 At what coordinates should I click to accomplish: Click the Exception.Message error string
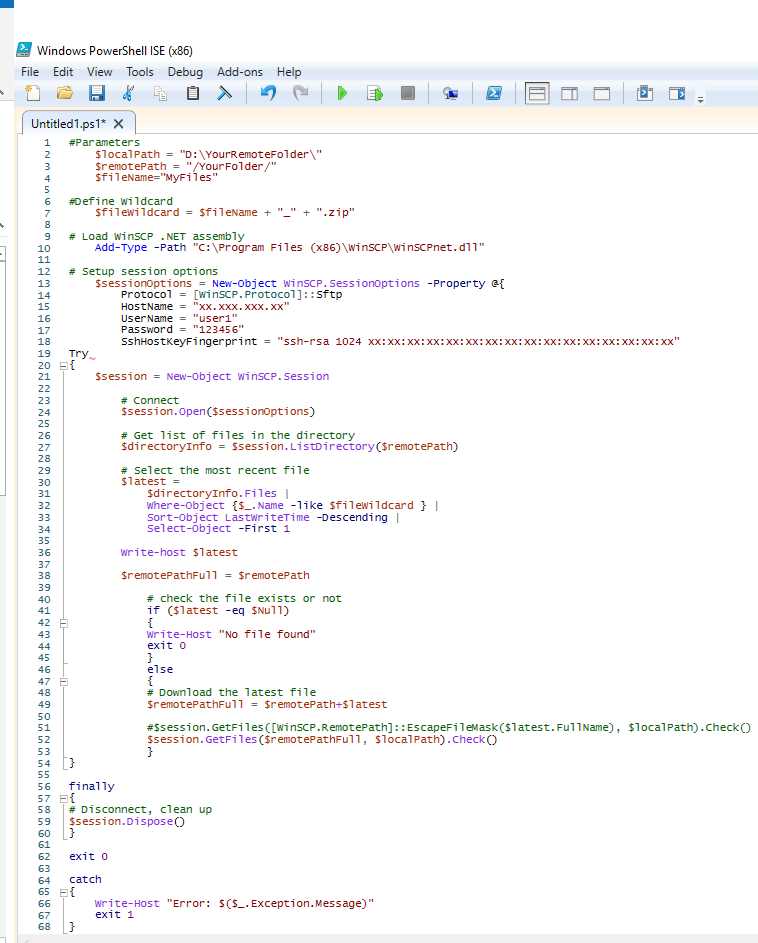click(x=270, y=904)
